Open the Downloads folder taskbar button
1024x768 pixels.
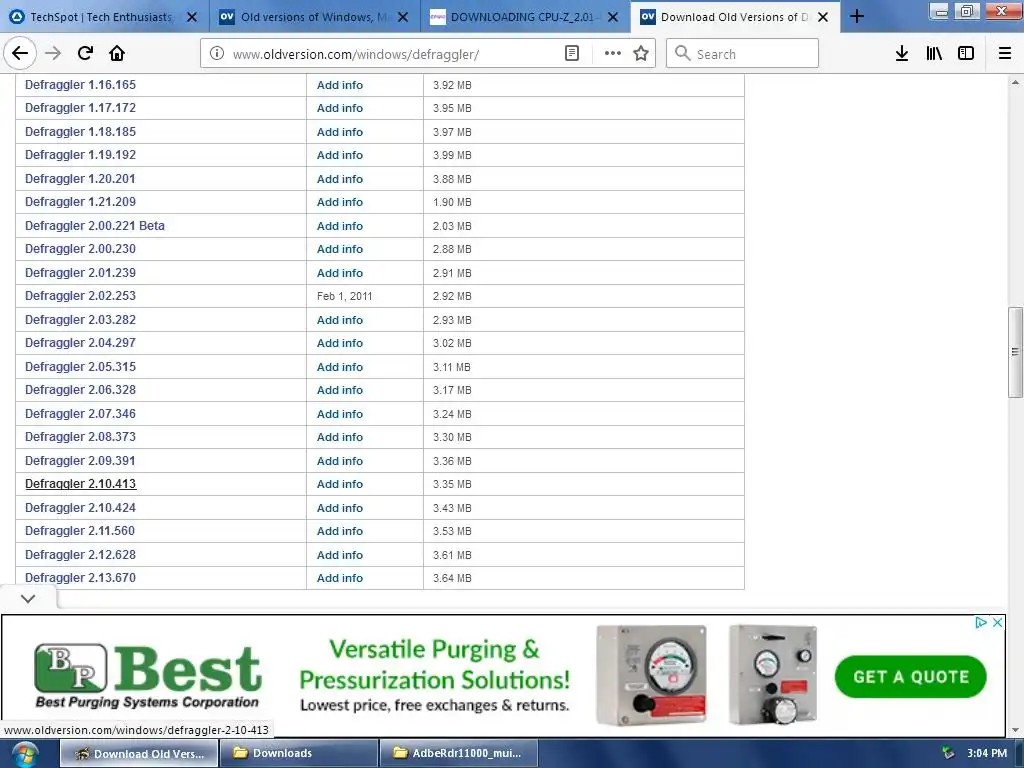pyautogui.click(x=299, y=754)
